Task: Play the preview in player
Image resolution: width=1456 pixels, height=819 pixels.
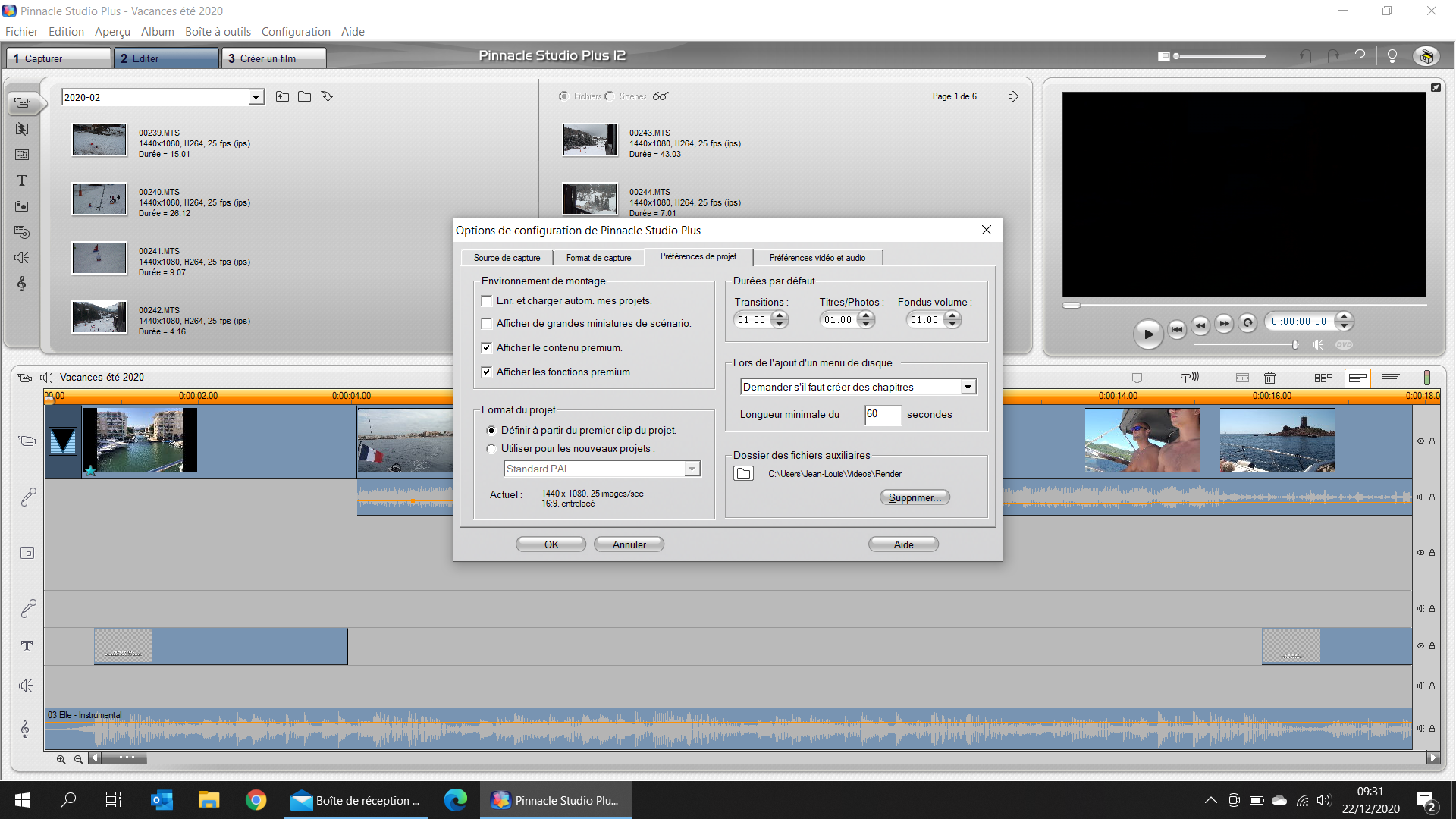Action: coord(1148,334)
